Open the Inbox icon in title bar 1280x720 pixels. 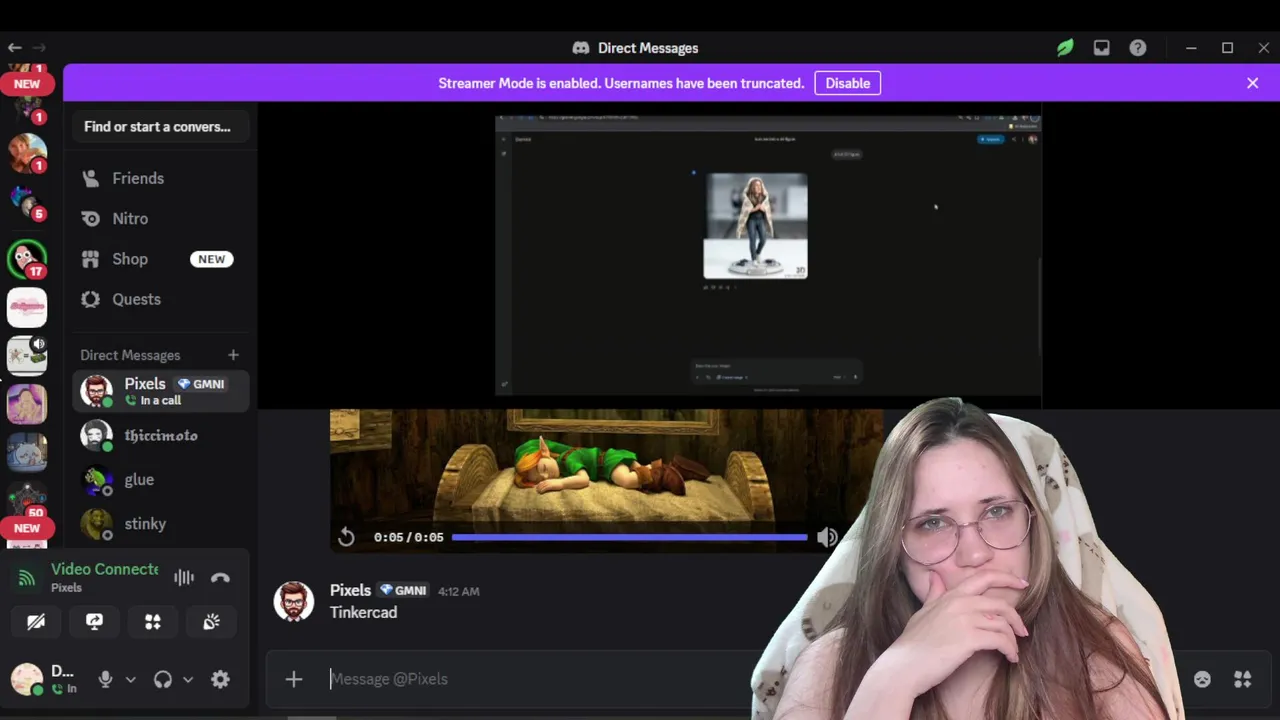[1101, 47]
